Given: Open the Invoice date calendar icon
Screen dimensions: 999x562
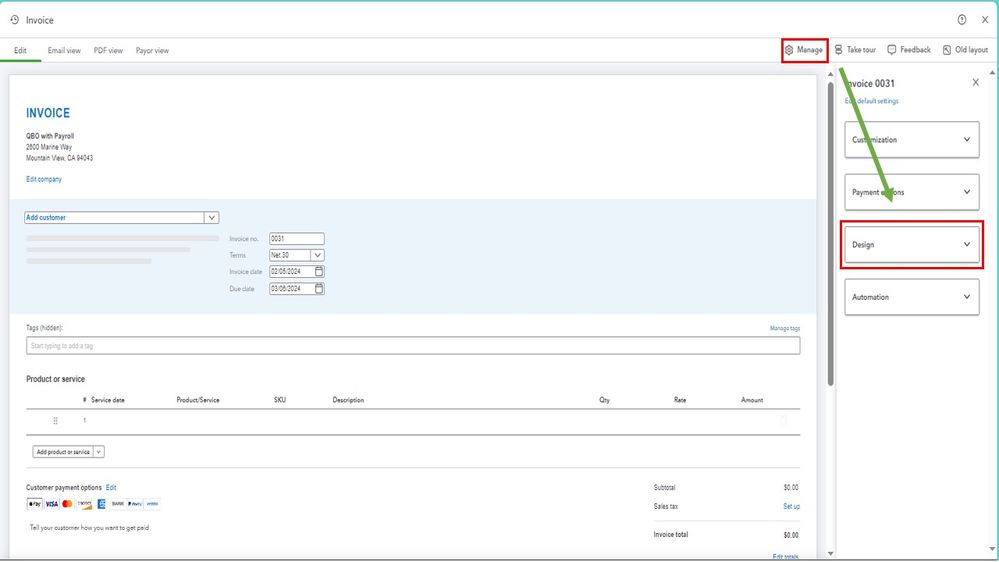Looking at the screenshot, I should pos(319,271).
